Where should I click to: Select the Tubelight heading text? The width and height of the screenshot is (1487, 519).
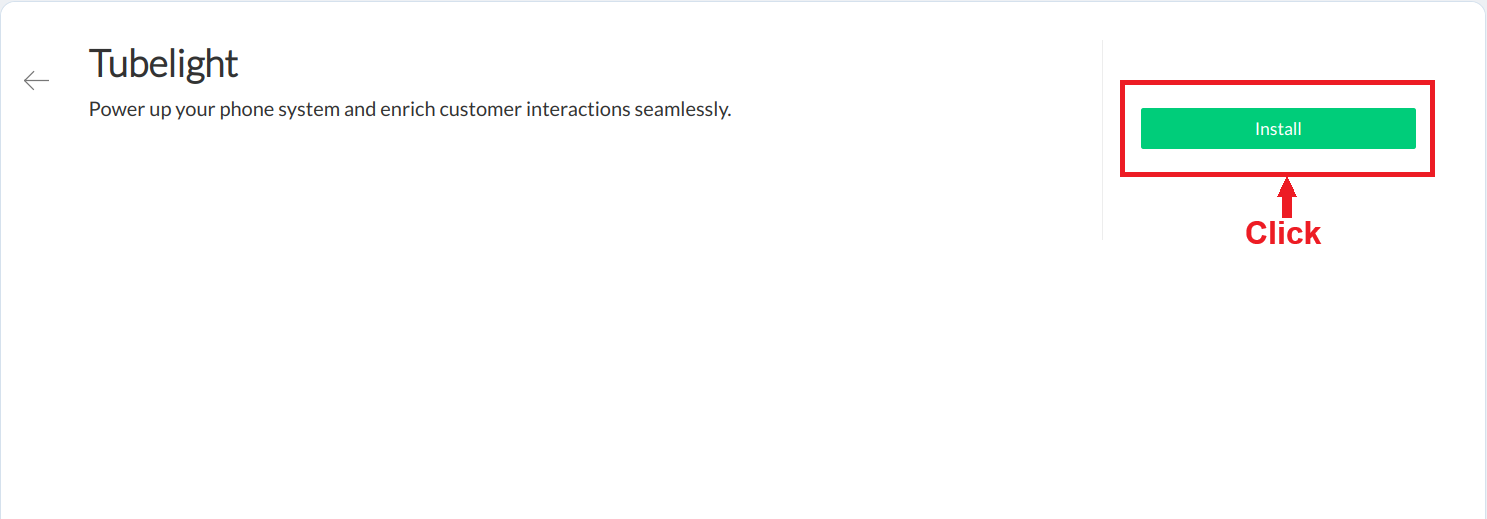(x=163, y=64)
